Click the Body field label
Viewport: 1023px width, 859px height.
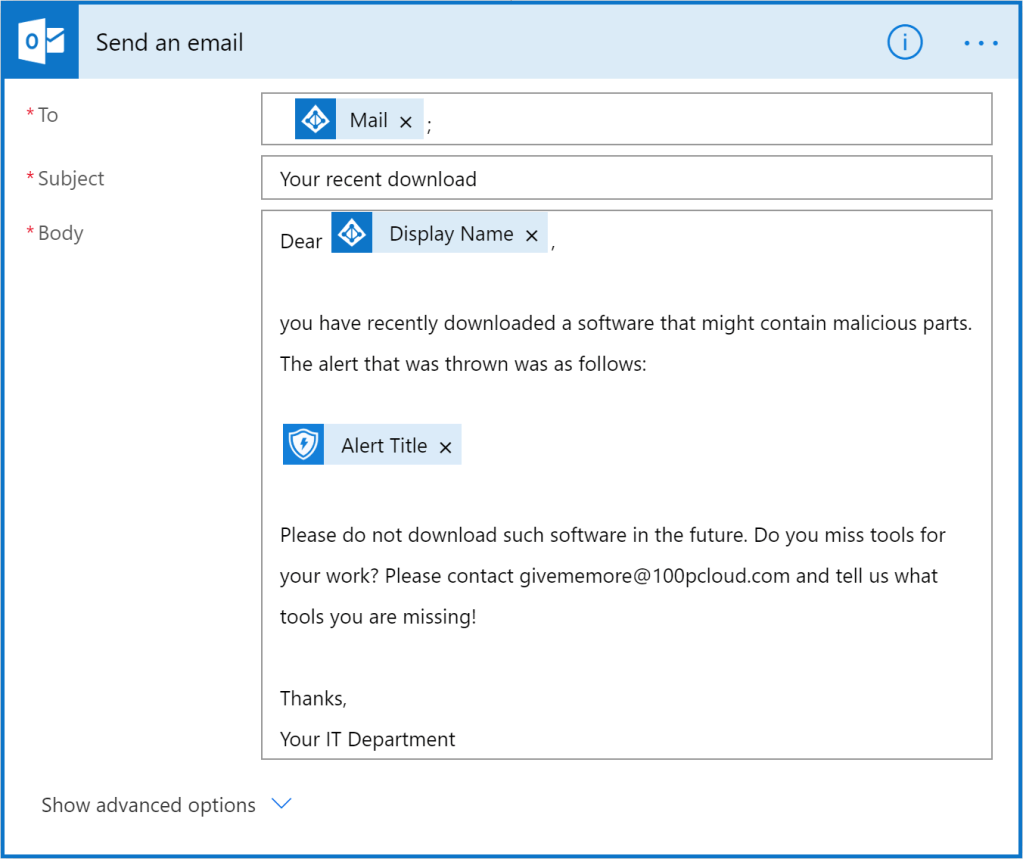click(60, 233)
